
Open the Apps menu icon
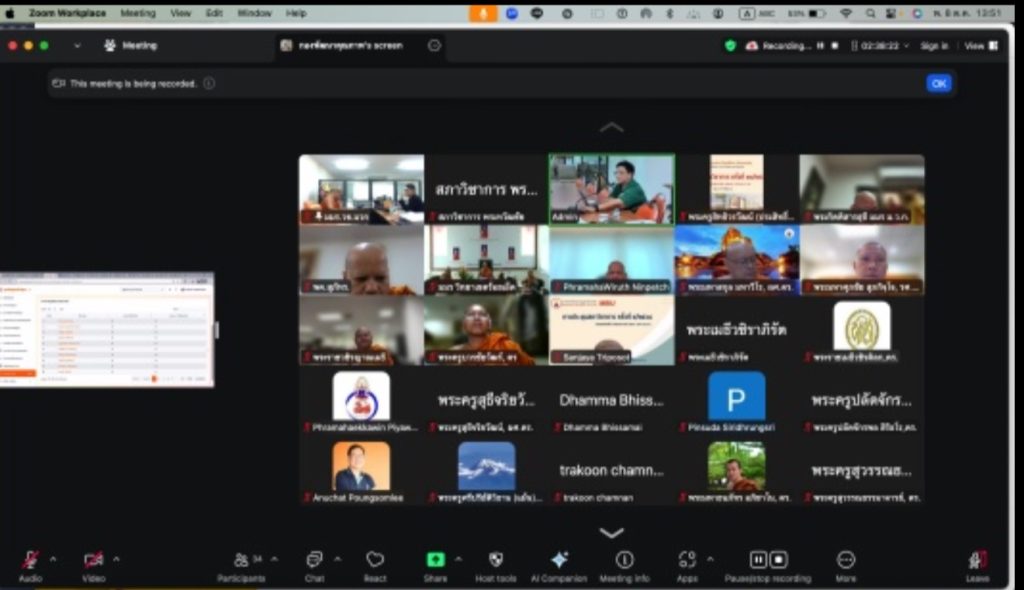coord(687,561)
